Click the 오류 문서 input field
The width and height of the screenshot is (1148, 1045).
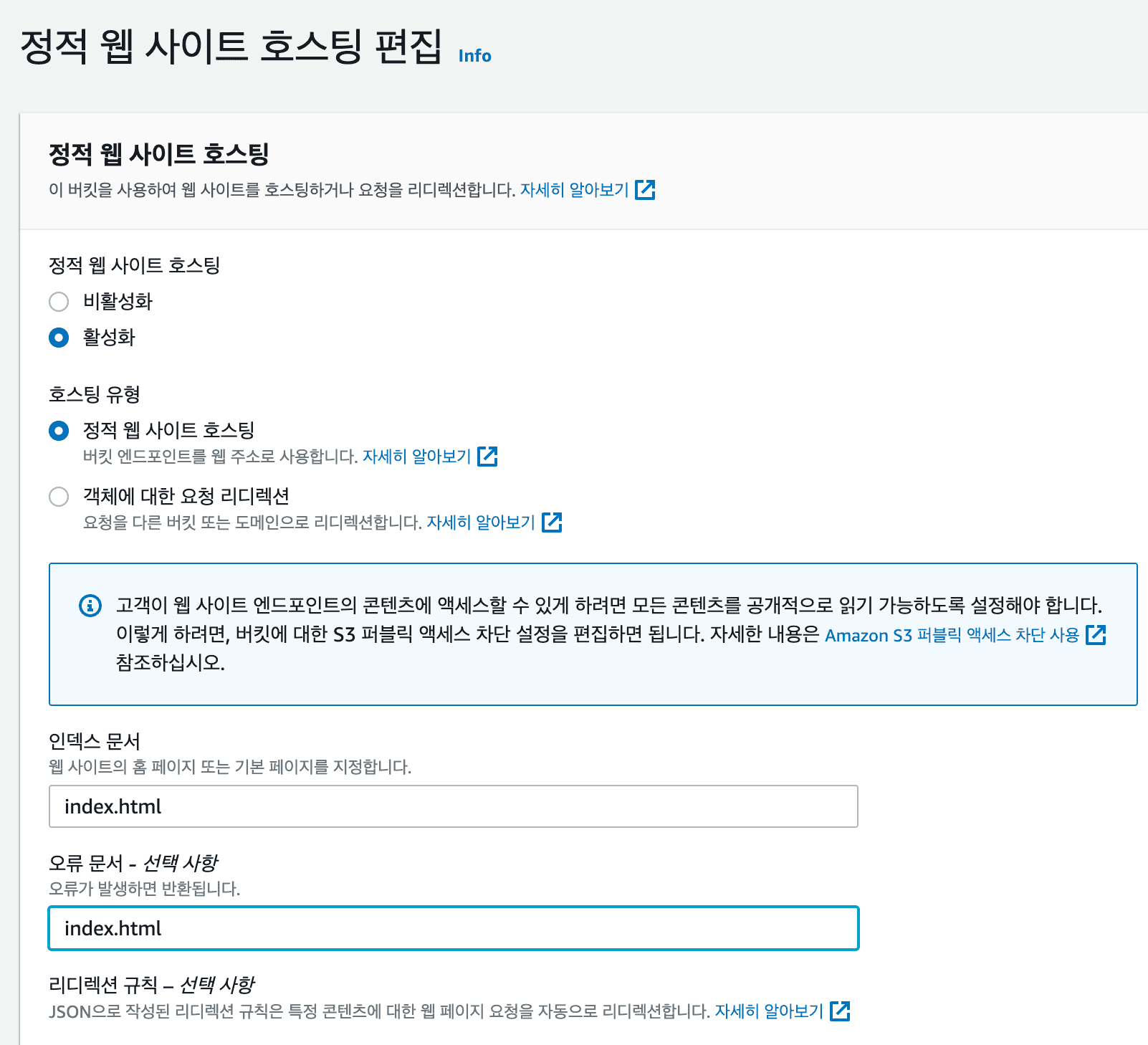pos(453,928)
